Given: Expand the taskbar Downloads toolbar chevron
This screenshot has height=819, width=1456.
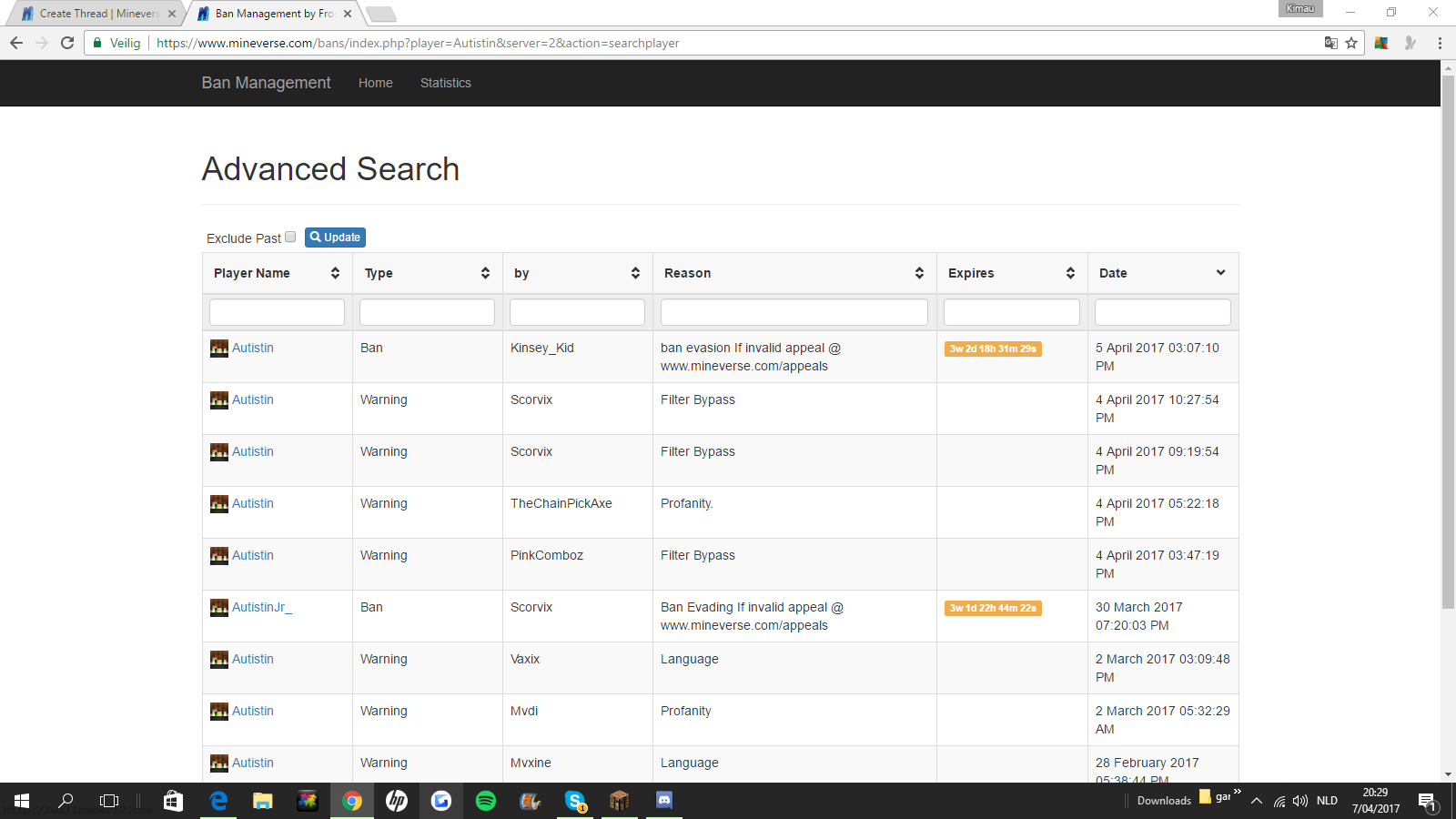Looking at the screenshot, I should [x=1237, y=792].
